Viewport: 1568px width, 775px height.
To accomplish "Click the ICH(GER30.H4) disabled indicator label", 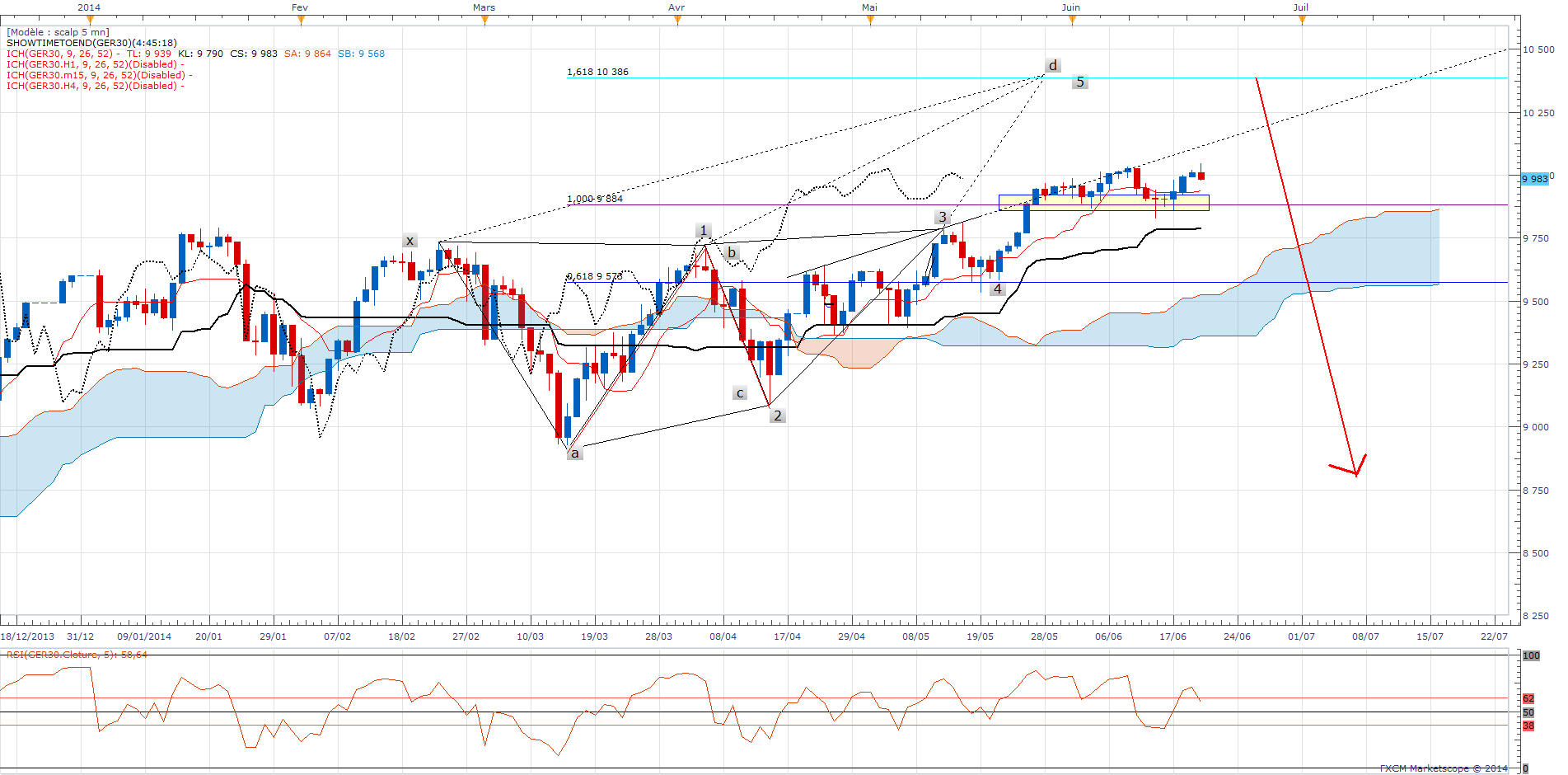I will pos(96,86).
